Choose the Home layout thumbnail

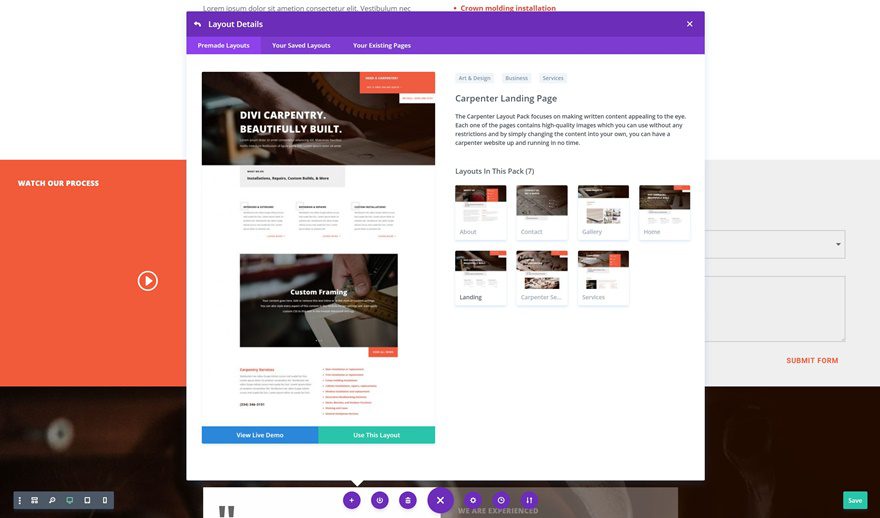tap(664, 212)
